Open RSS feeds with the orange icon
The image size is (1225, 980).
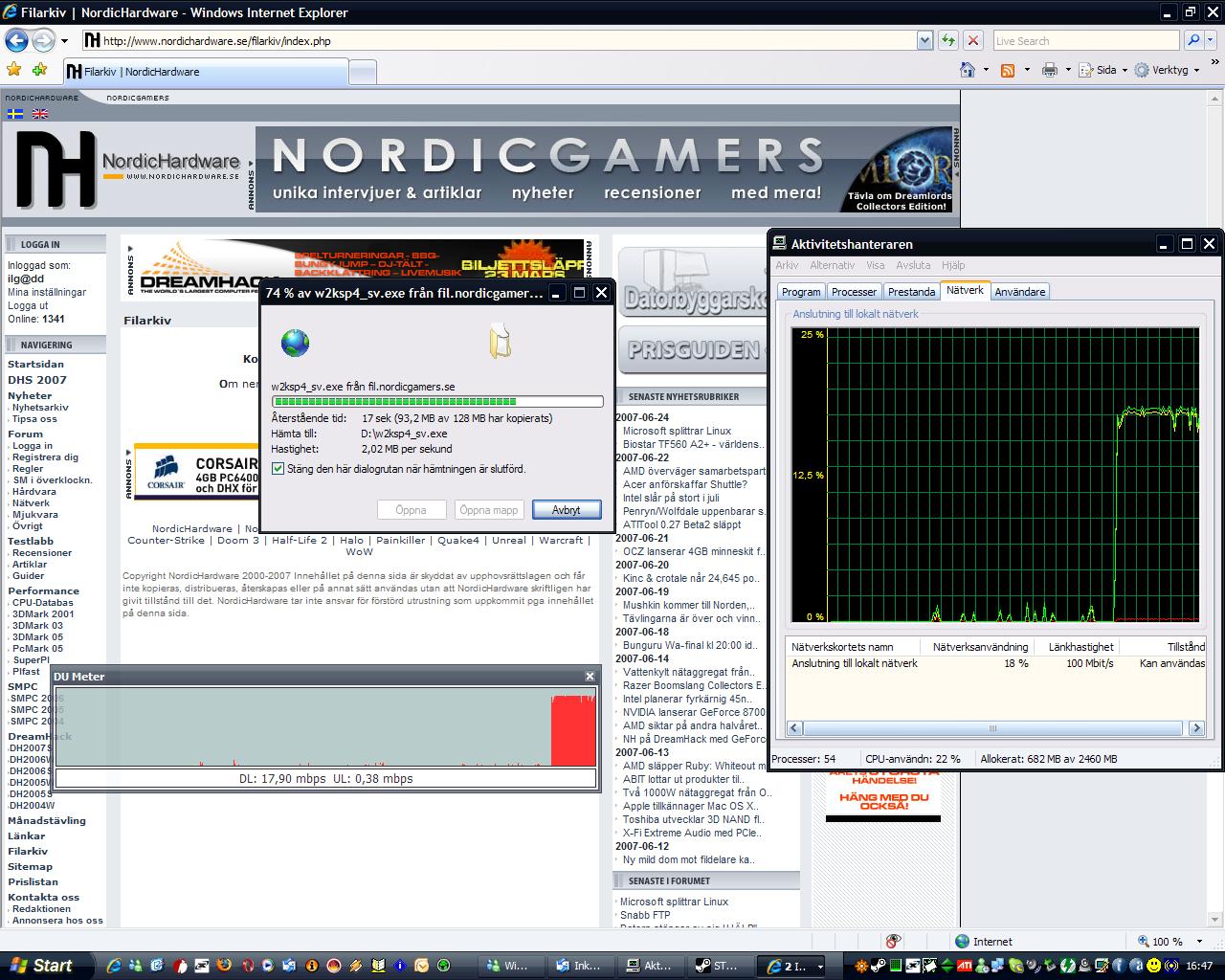click(1008, 70)
